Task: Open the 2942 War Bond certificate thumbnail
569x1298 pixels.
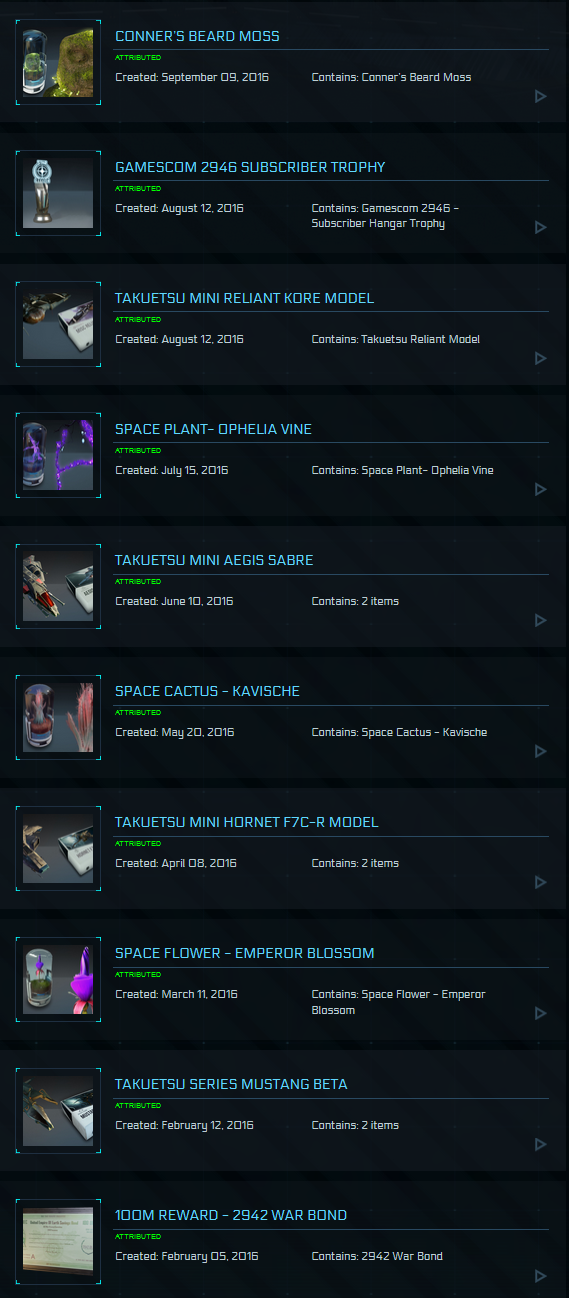Action: (58, 1242)
